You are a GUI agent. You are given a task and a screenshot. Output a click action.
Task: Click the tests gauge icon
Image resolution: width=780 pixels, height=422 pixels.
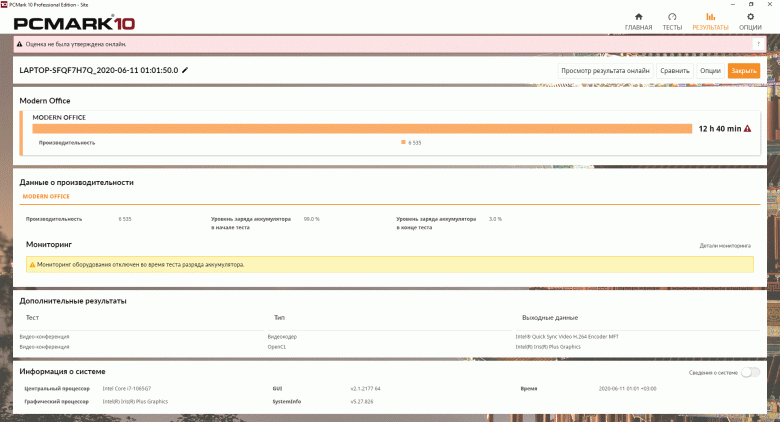click(672, 16)
